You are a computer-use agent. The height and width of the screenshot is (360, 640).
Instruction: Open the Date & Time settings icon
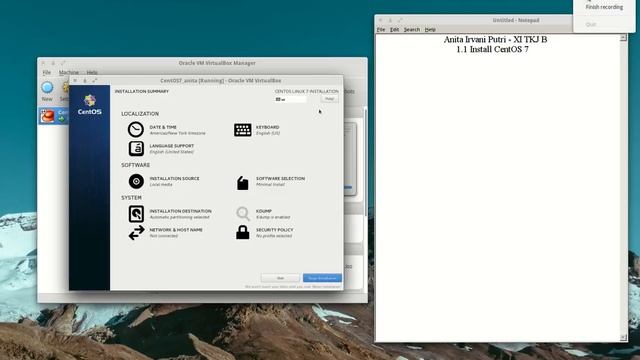pyautogui.click(x=136, y=129)
